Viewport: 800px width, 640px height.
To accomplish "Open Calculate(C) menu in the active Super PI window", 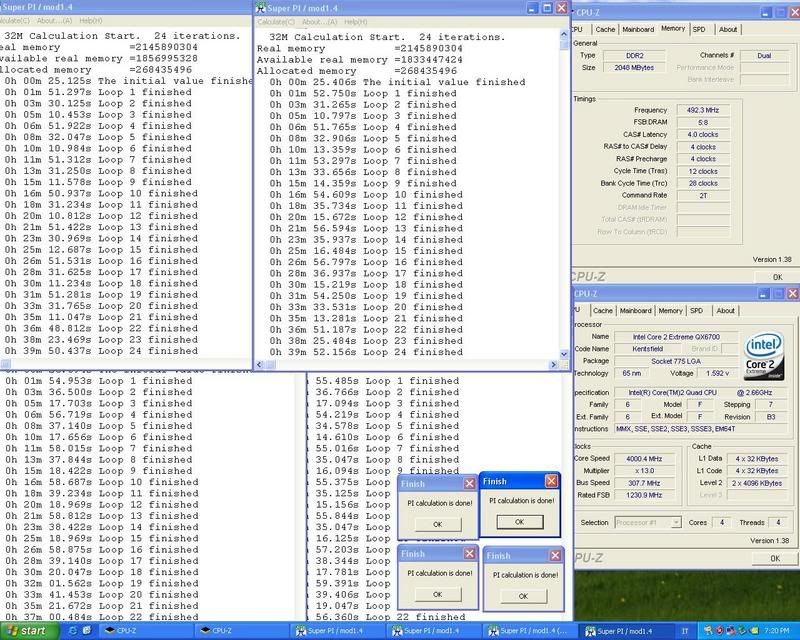I will [276, 22].
